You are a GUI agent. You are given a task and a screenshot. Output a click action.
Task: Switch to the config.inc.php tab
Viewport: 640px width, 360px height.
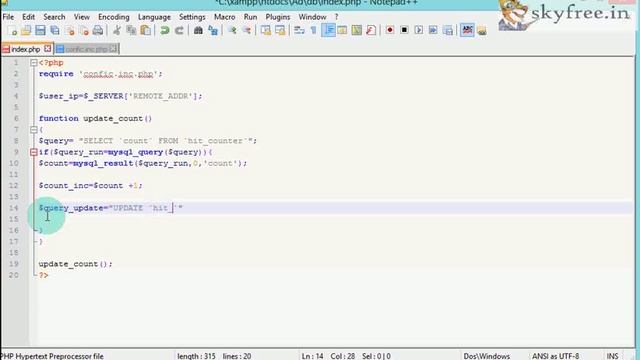[x=86, y=49]
